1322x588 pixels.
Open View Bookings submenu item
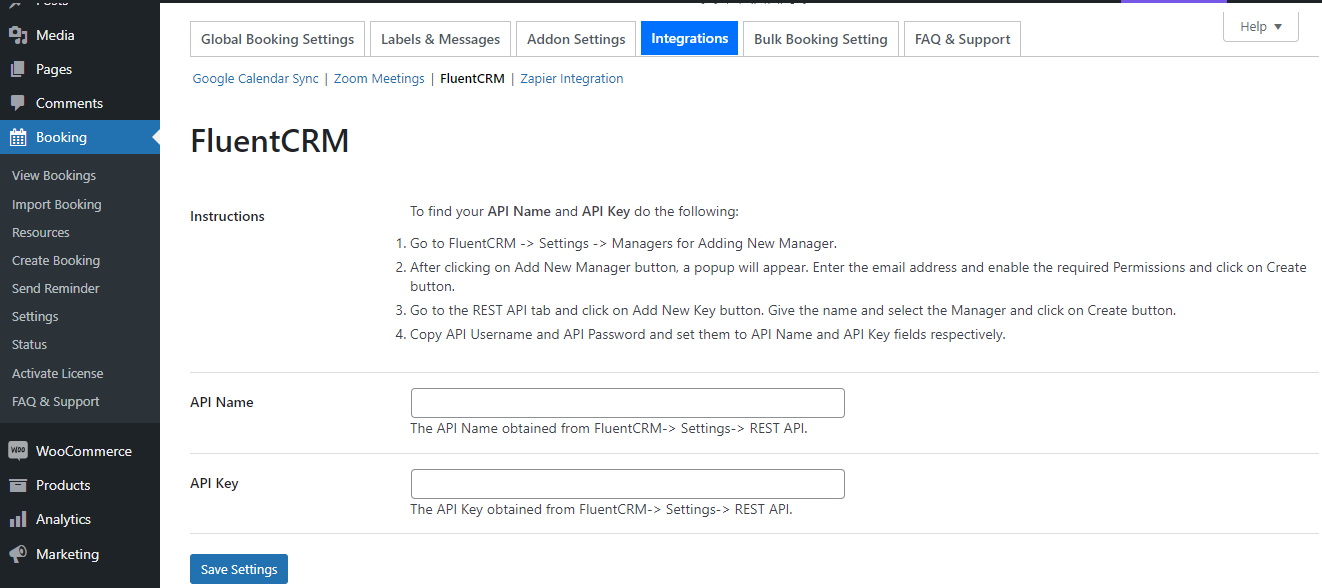54,175
